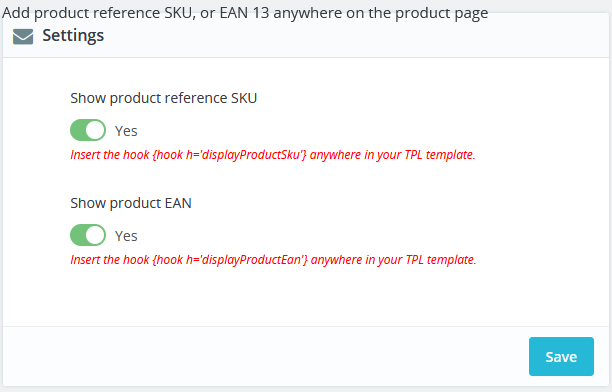Image resolution: width=612 pixels, height=392 pixels.
Task: Click the white knob of the EAN toggle
Action: pyautogui.click(x=95, y=235)
